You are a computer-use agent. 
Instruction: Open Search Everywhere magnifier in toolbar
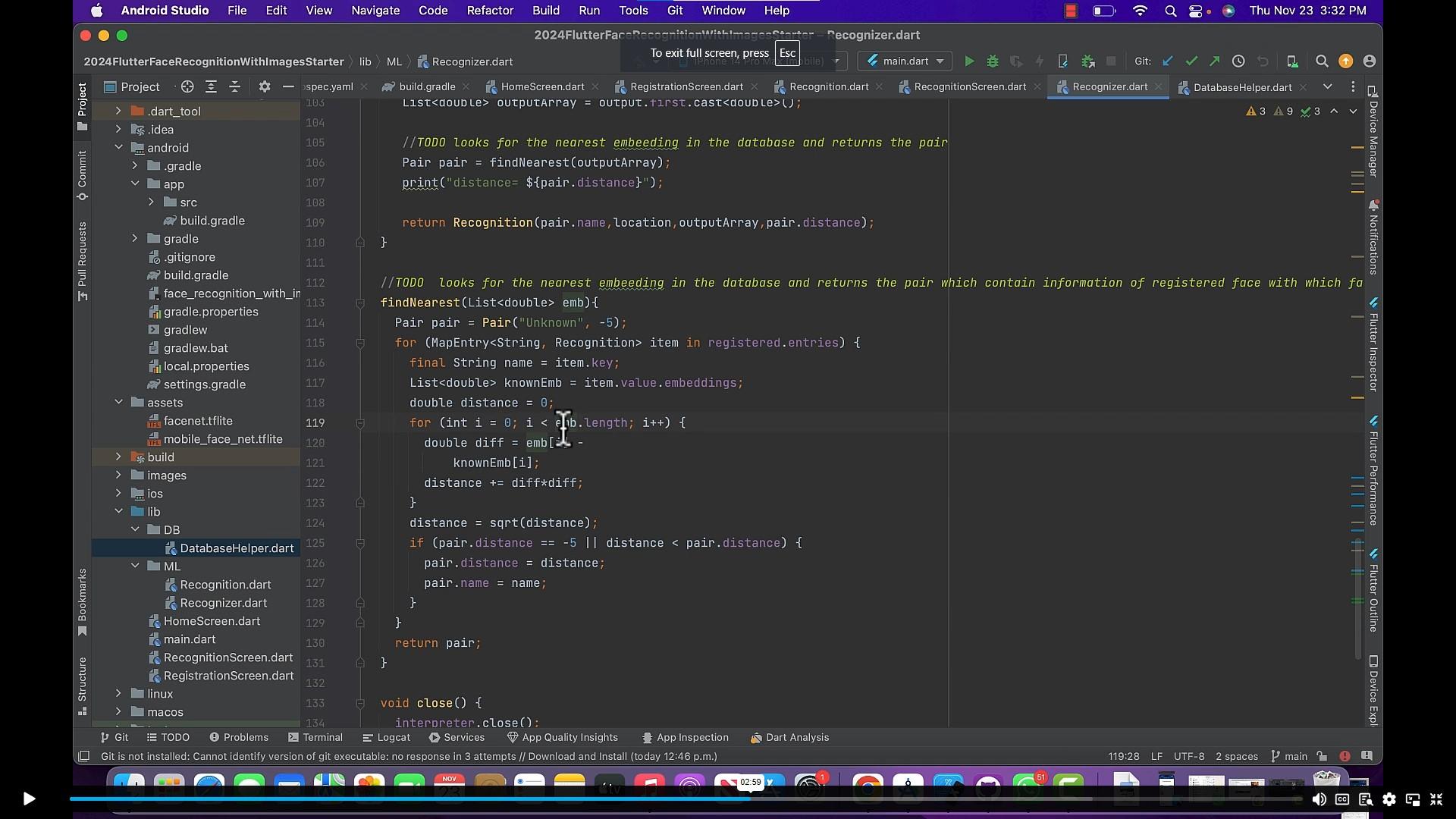point(1322,61)
